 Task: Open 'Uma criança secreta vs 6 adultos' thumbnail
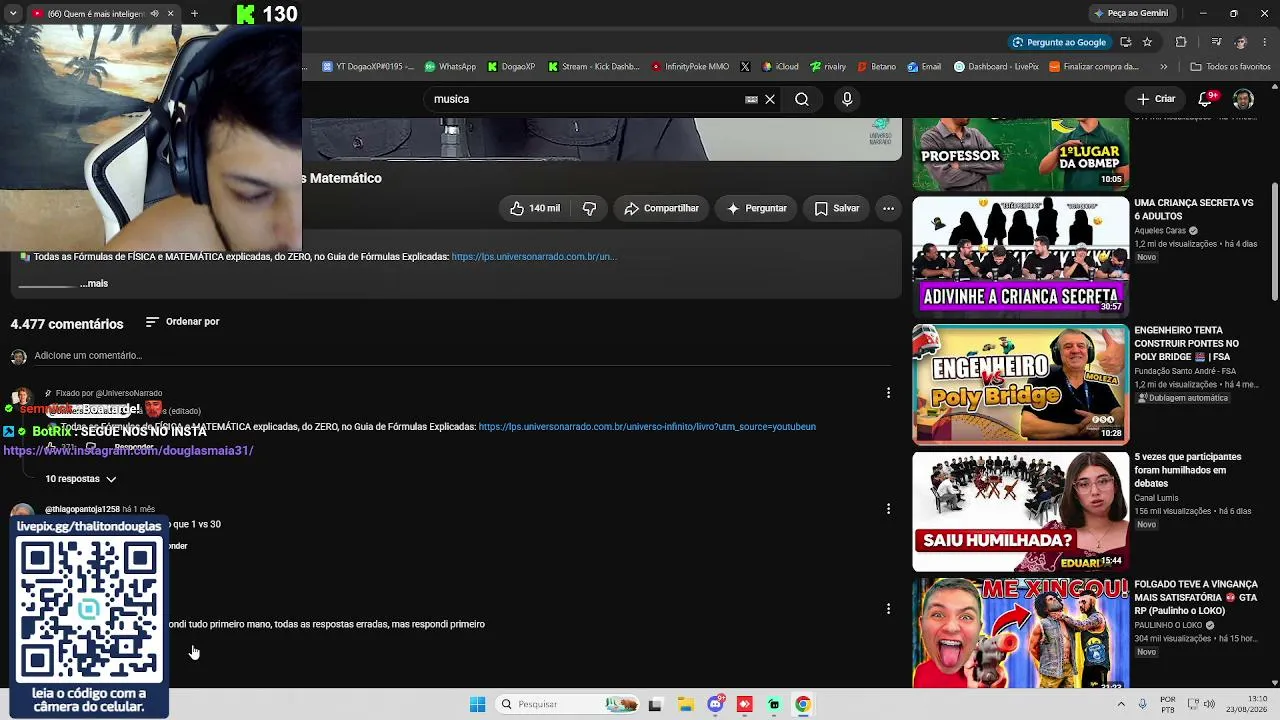coord(1020,255)
